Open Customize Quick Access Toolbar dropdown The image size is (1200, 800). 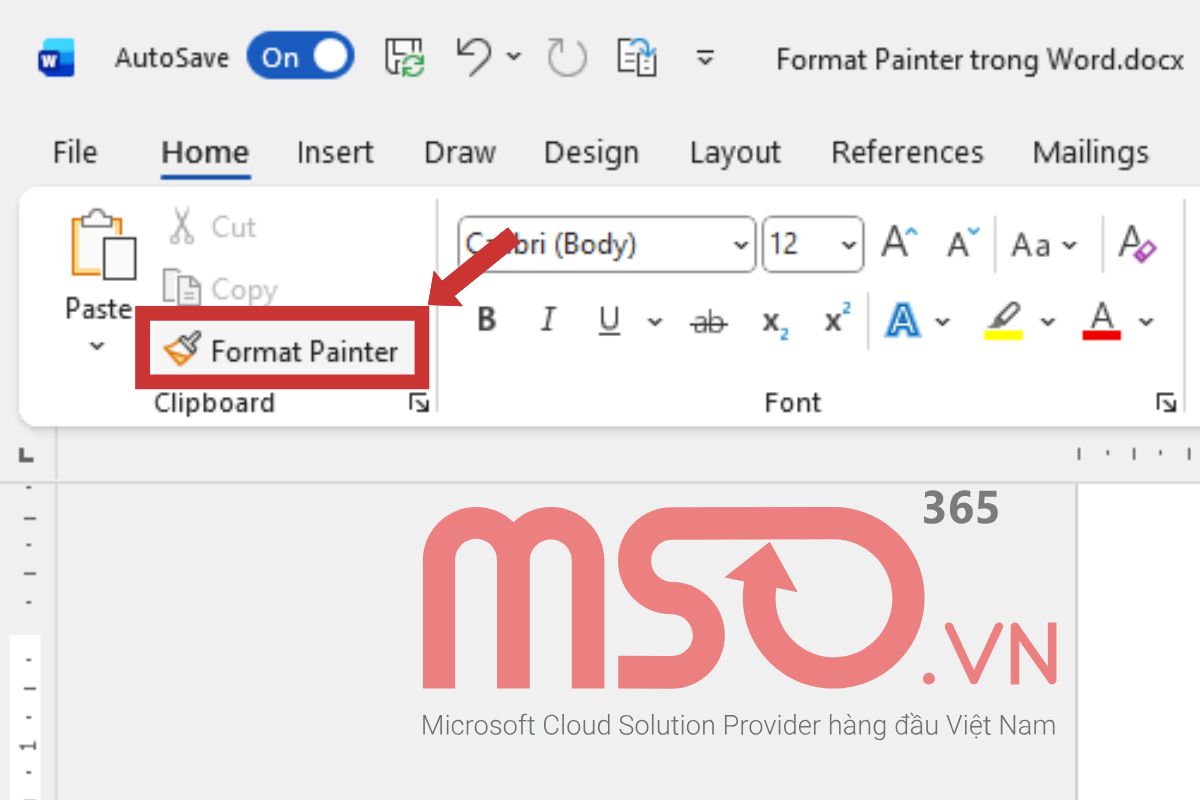[x=705, y=57]
